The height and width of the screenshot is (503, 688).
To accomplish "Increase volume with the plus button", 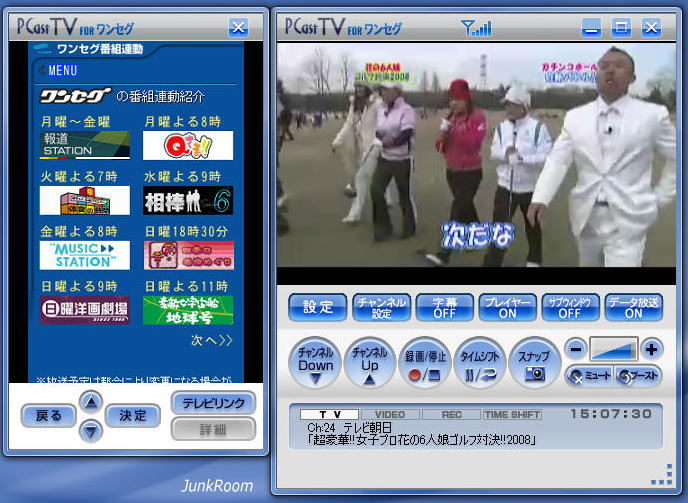I will (x=651, y=349).
